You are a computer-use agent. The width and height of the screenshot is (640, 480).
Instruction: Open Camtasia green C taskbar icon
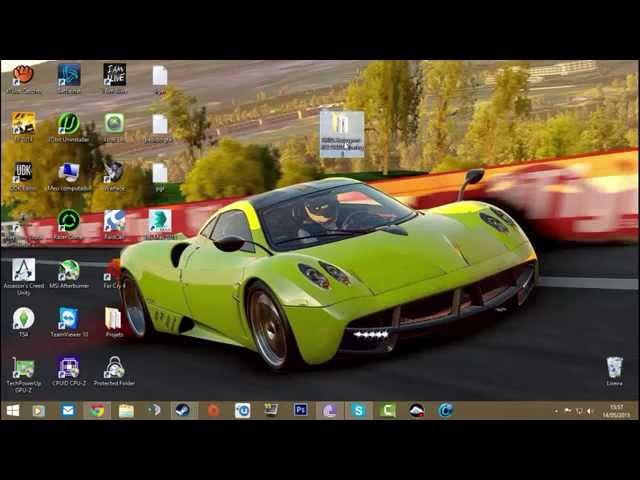387,410
